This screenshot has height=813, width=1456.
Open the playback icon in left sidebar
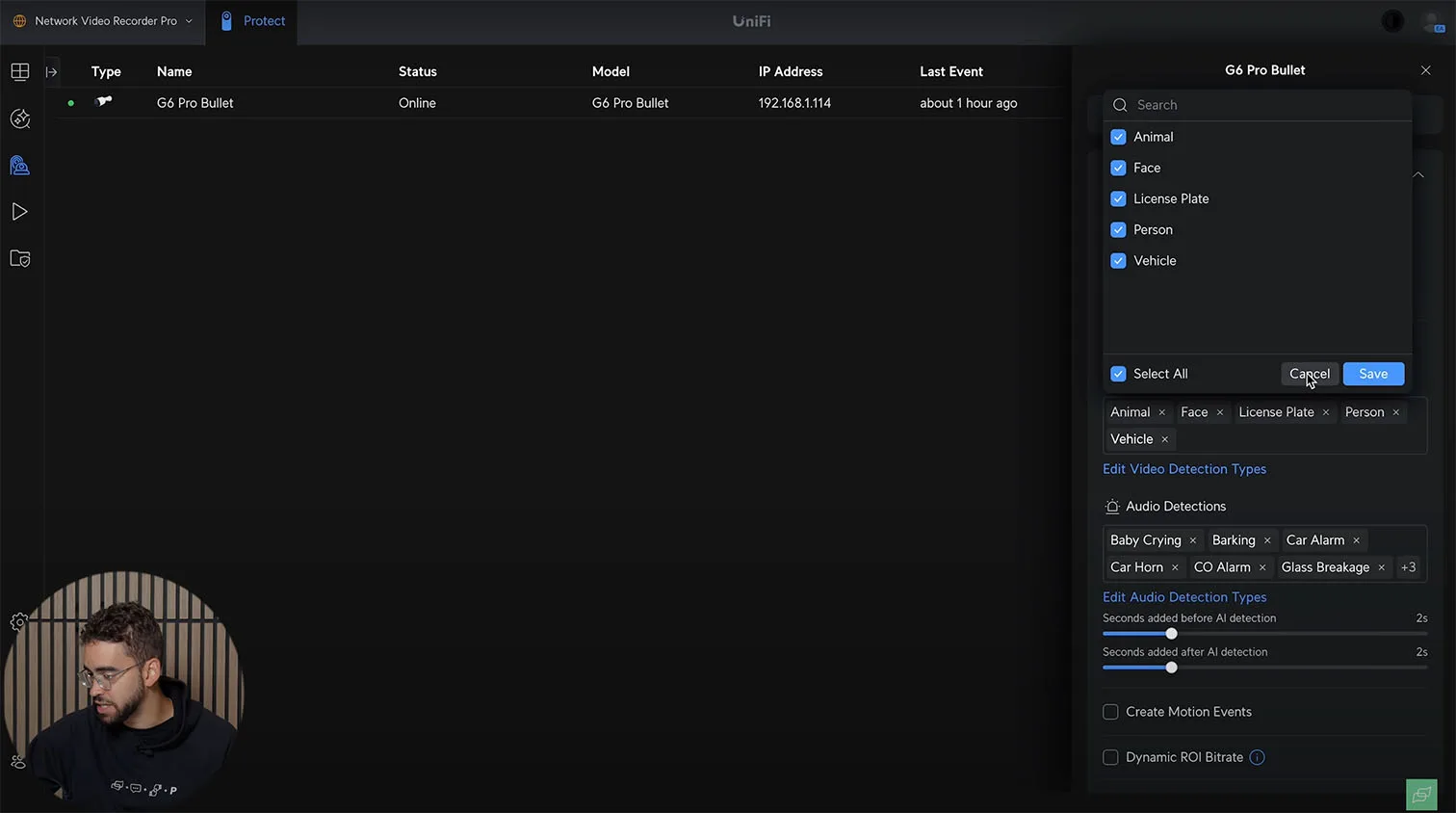pyautogui.click(x=20, y=212)
